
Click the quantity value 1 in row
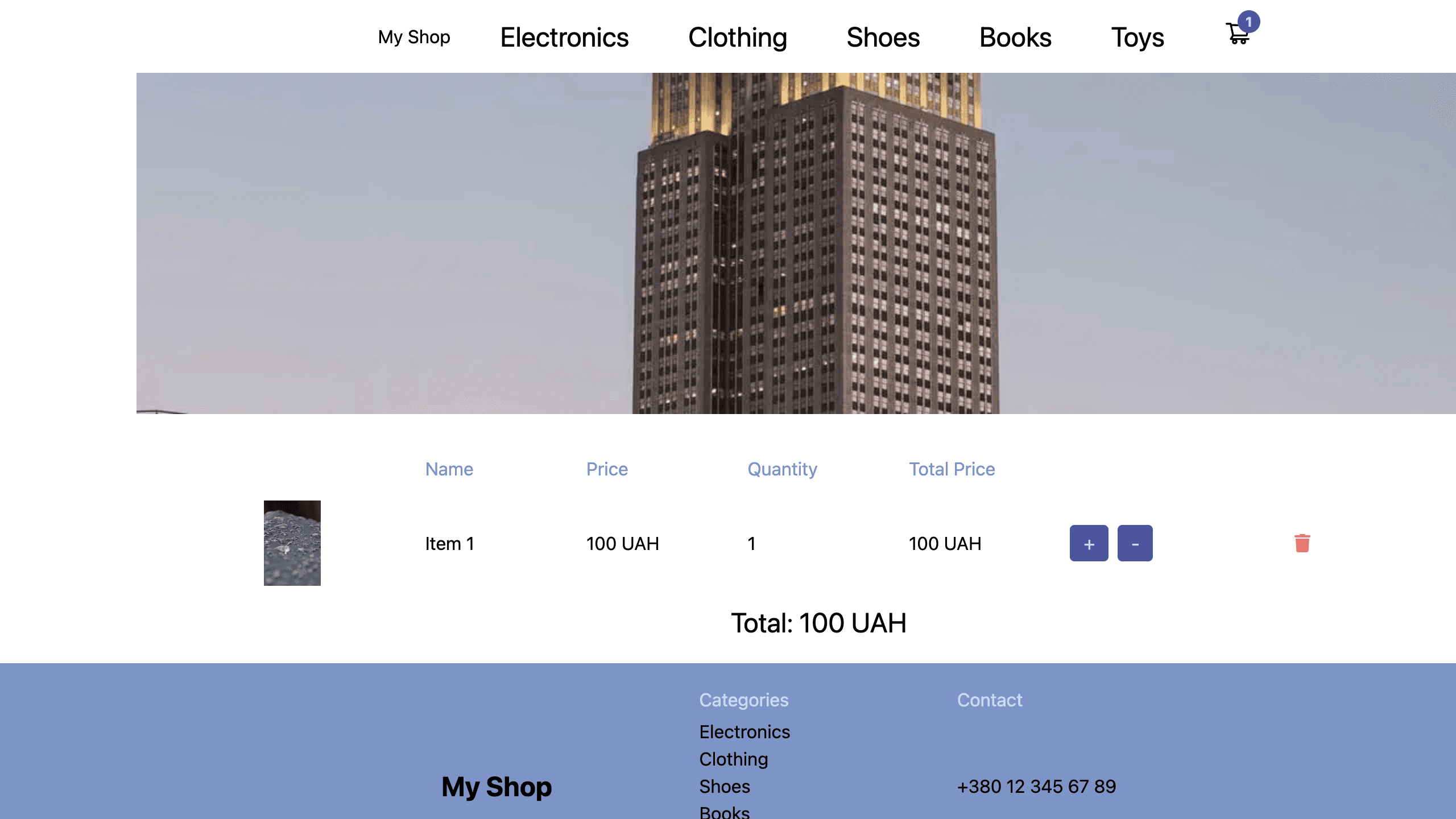(751, 543)
